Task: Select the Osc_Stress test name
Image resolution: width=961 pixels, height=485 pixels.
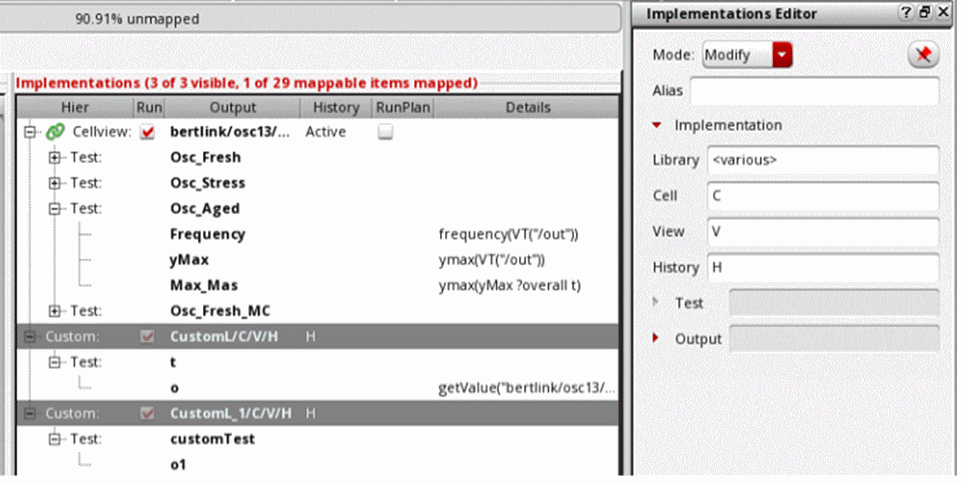Action: pyautogui.click(x=208, y=183)
